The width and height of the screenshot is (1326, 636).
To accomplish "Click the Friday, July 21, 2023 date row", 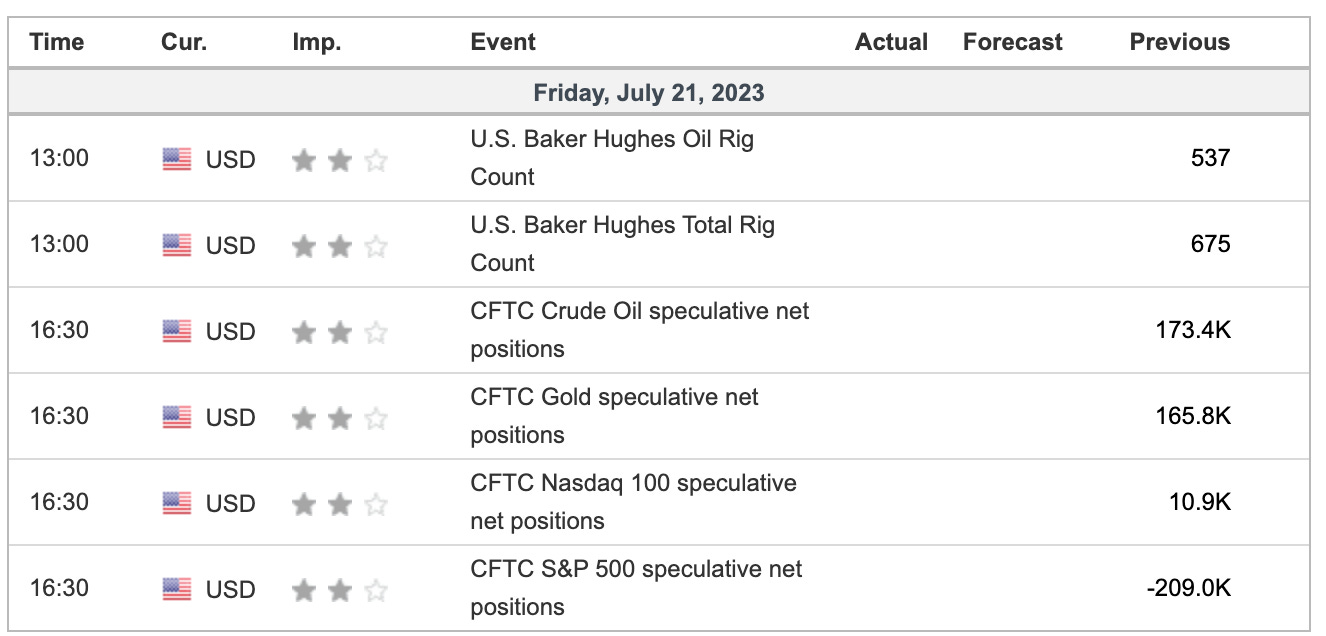I will [x=659, y=93].
